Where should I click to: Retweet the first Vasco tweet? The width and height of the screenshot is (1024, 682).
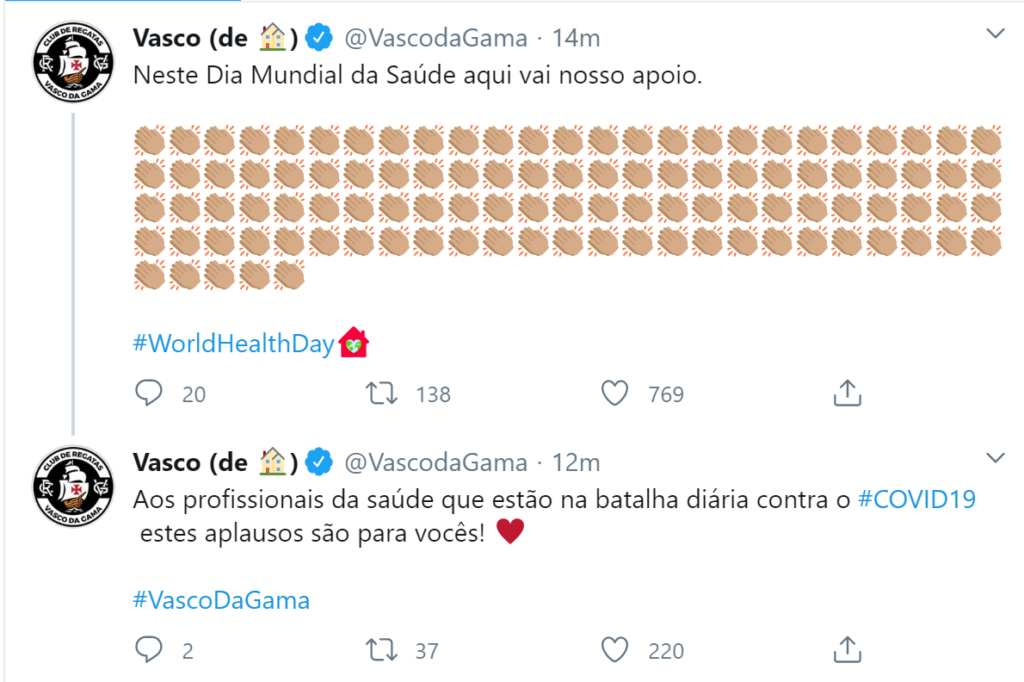click(380, 393)
